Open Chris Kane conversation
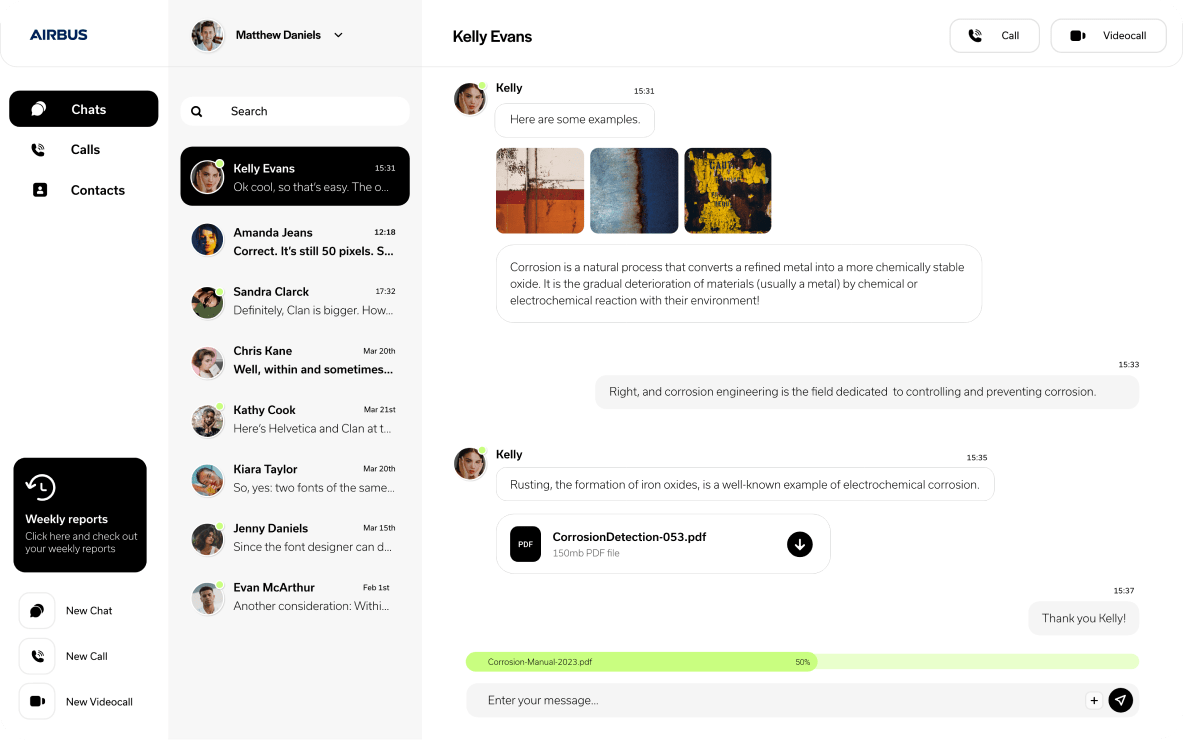 click(x=295, y=360)
